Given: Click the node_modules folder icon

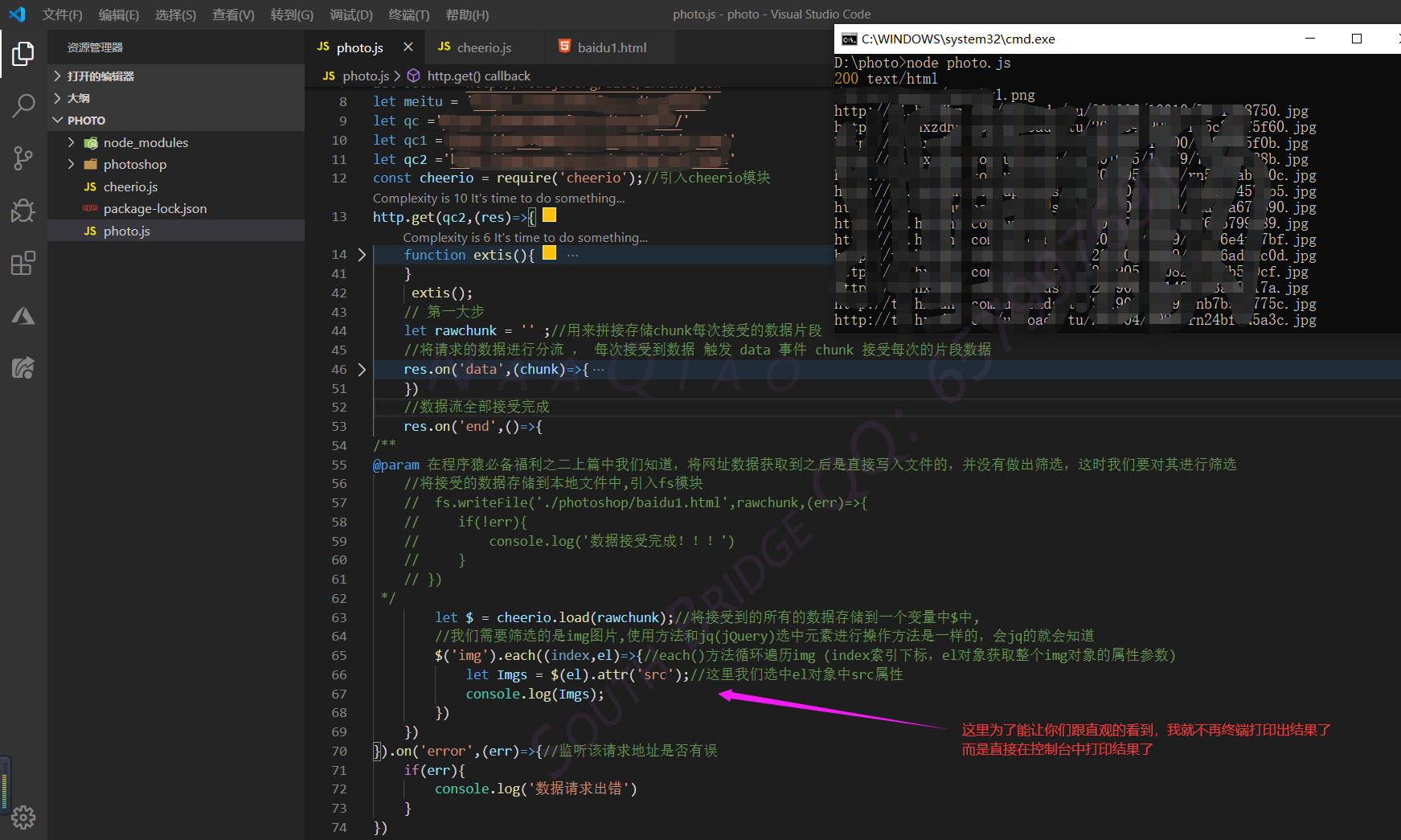Looking at the screenshot, I should coord(91,142).
